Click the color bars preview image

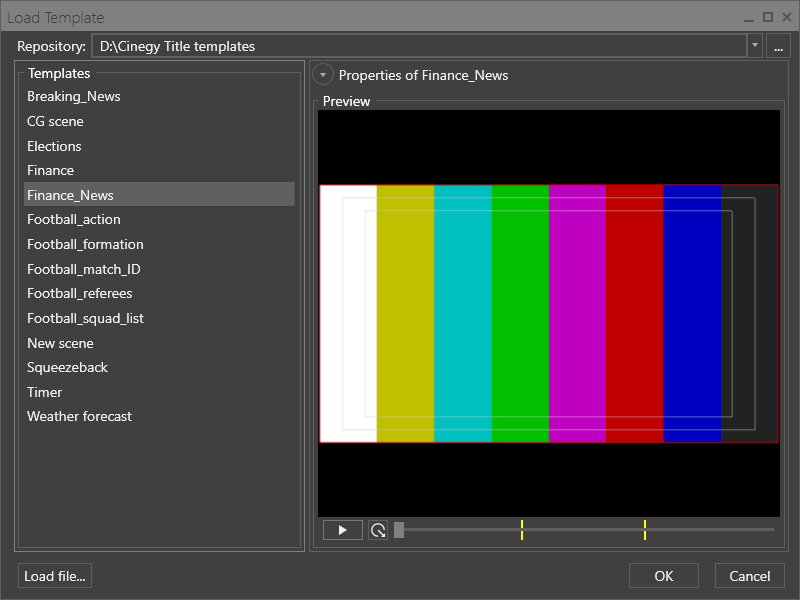click(548, 313)
